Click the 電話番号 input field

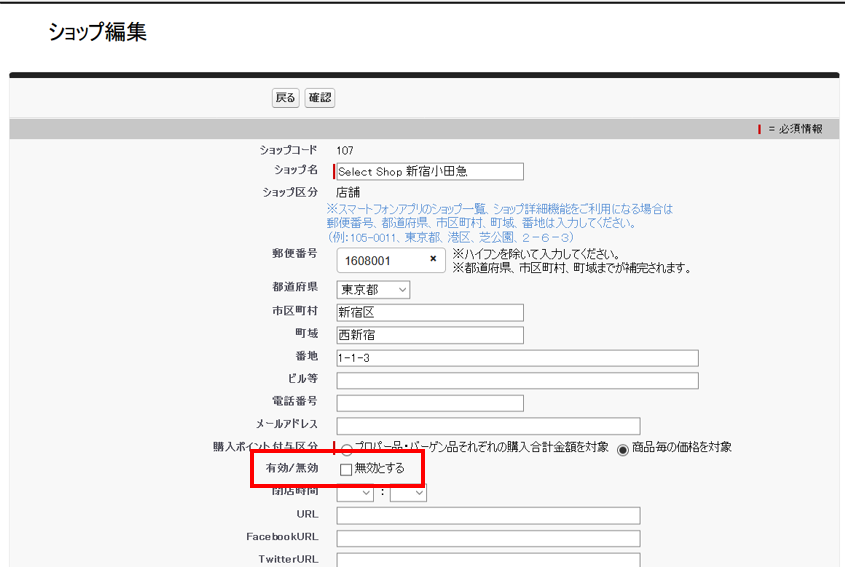pyautogui.click(x=430, y=403)
